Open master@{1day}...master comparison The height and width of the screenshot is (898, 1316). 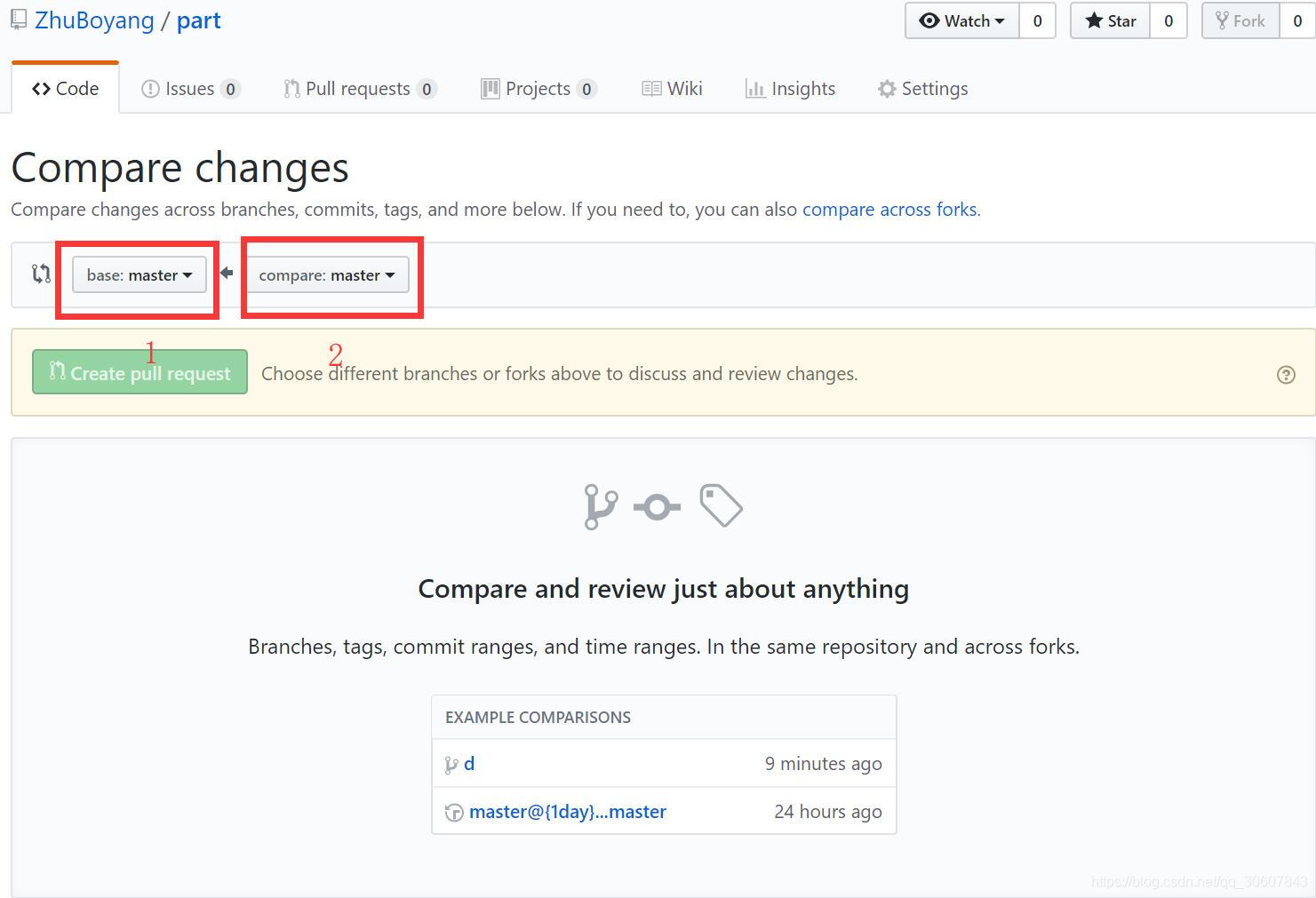tap(568, 811)
